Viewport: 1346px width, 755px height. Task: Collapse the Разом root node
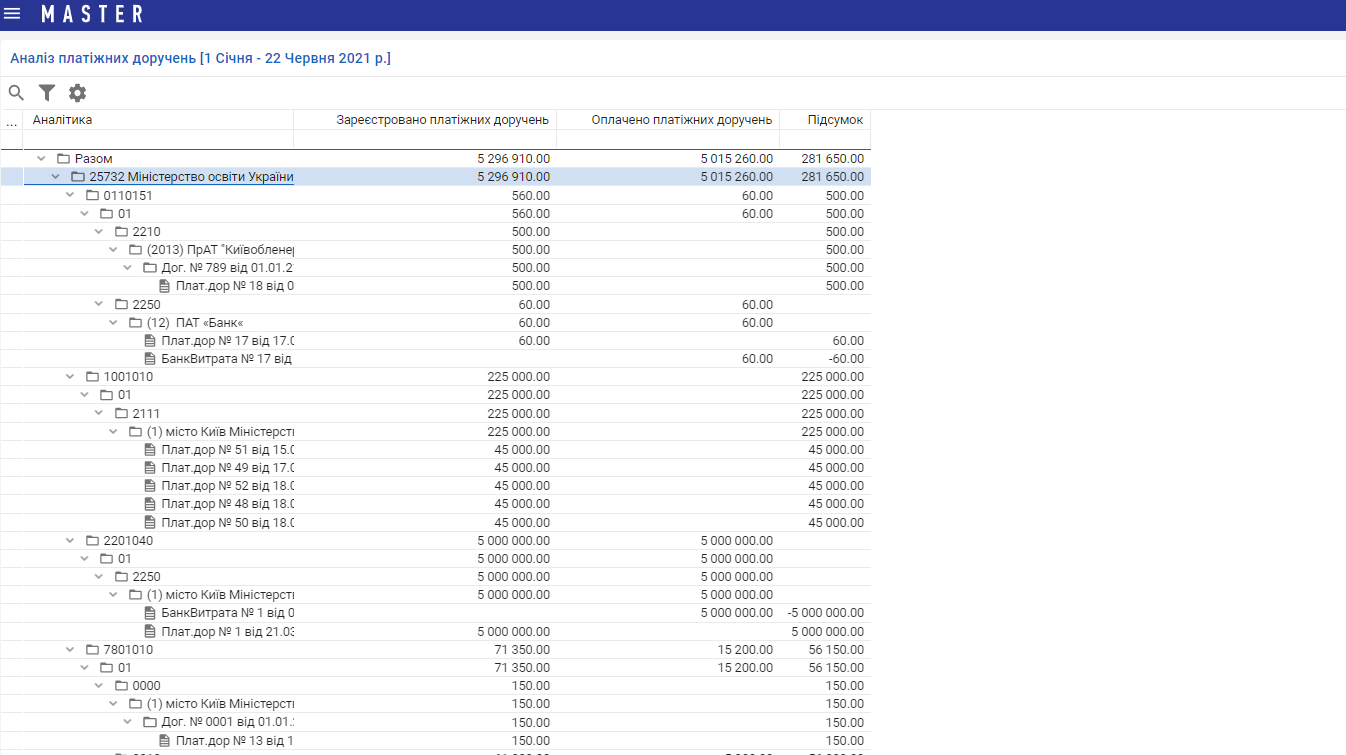(41, 159)
